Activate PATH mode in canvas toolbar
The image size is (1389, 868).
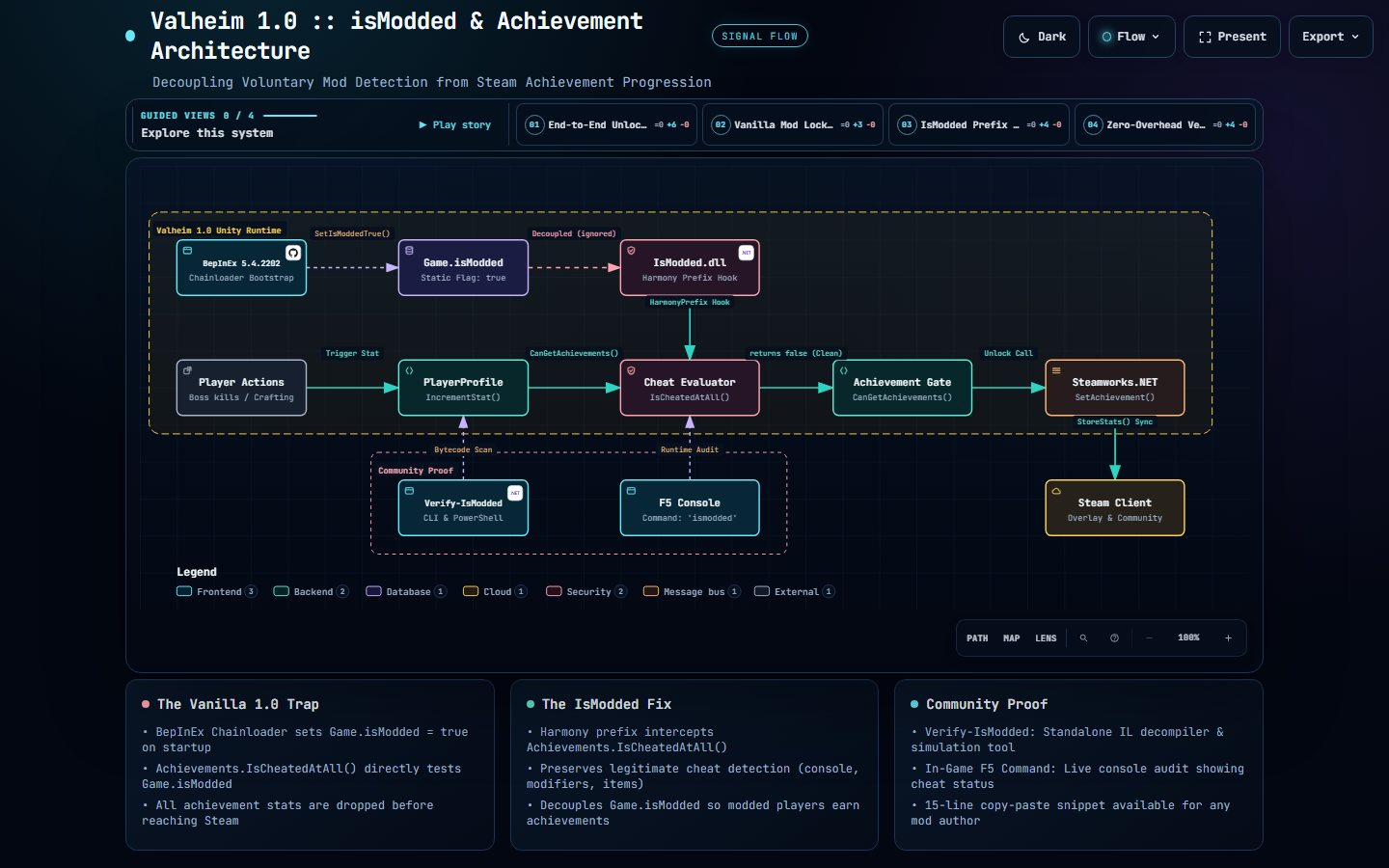point(977,638)
